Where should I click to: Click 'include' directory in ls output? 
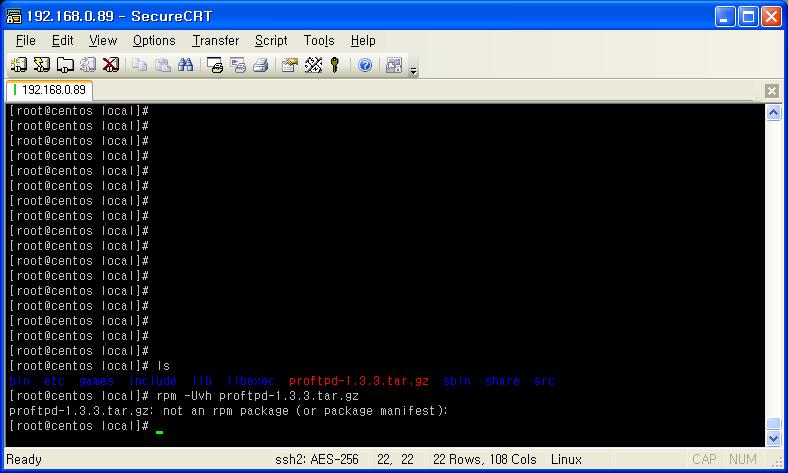[x=153, y=381]
